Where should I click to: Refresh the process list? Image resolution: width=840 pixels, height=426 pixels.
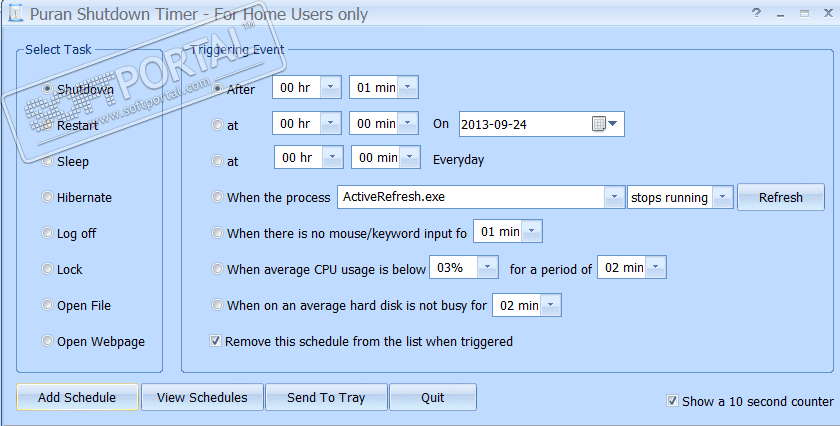[780, 197]
